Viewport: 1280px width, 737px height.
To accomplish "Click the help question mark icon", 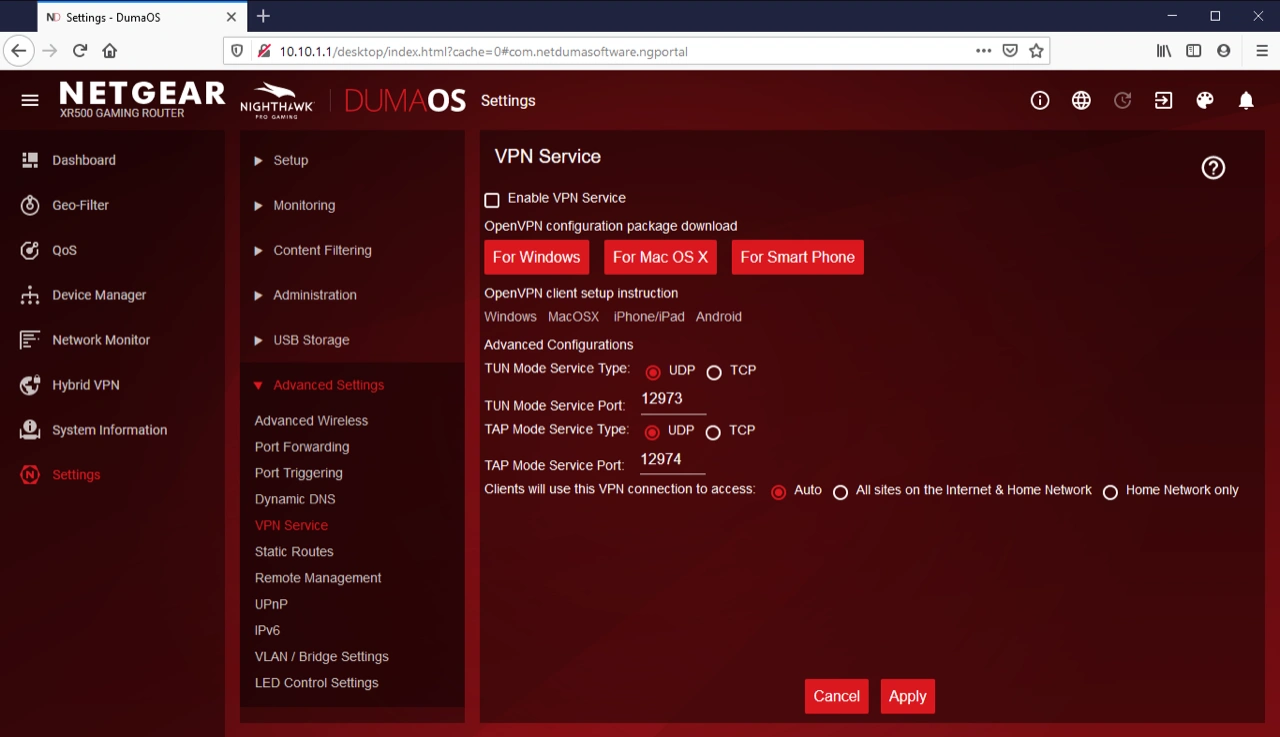I will [1213, 168].
